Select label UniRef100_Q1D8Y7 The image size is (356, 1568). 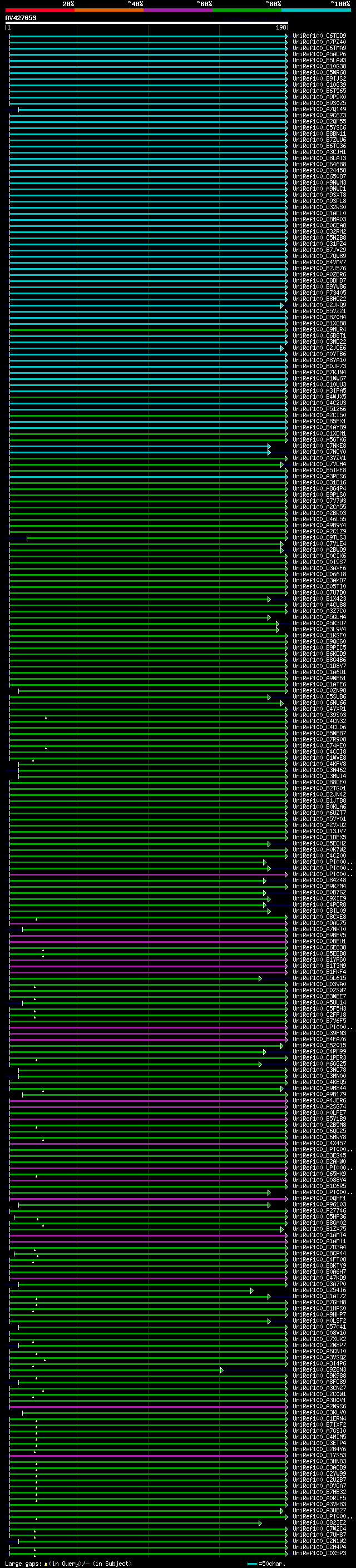tap(319, 666)
